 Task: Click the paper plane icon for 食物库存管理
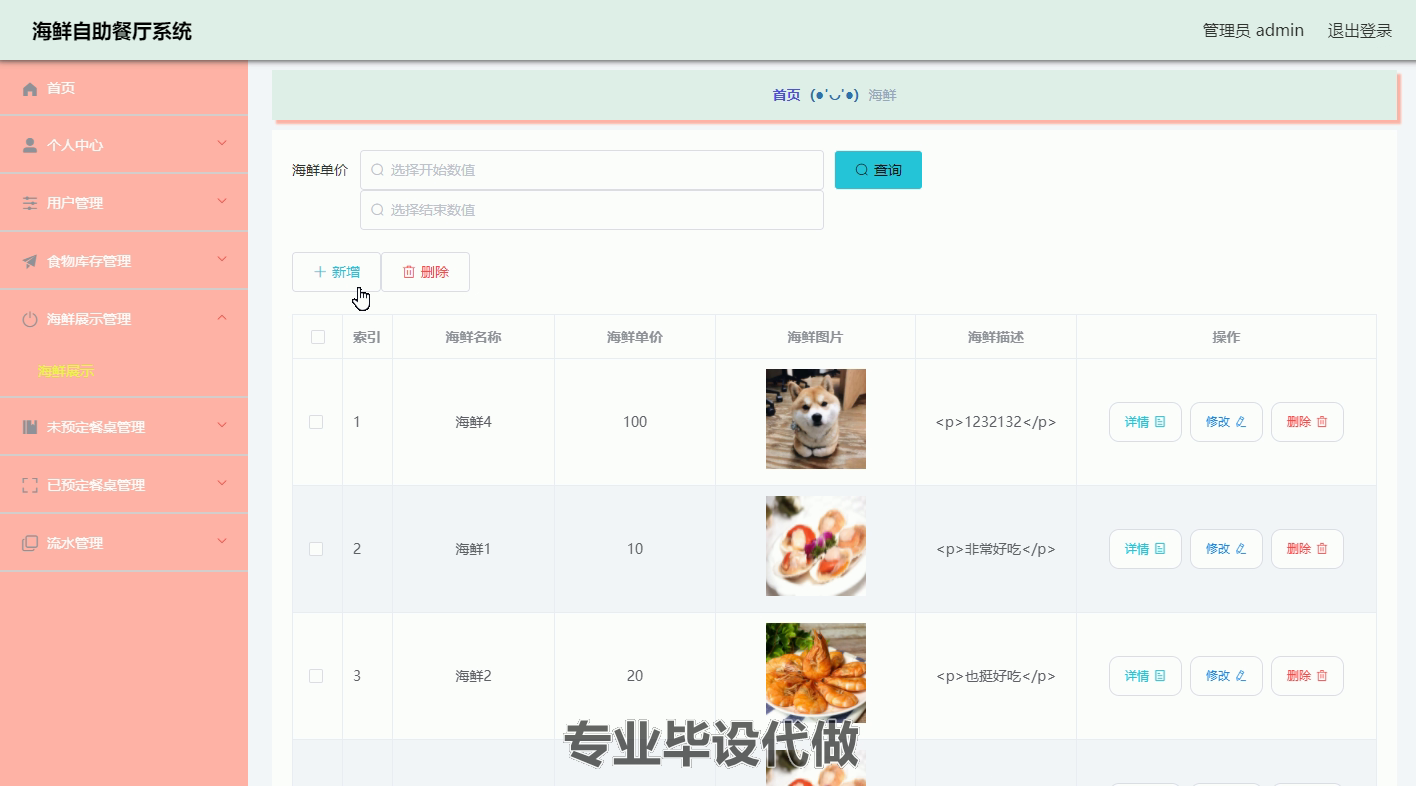[x=30, y=262]
